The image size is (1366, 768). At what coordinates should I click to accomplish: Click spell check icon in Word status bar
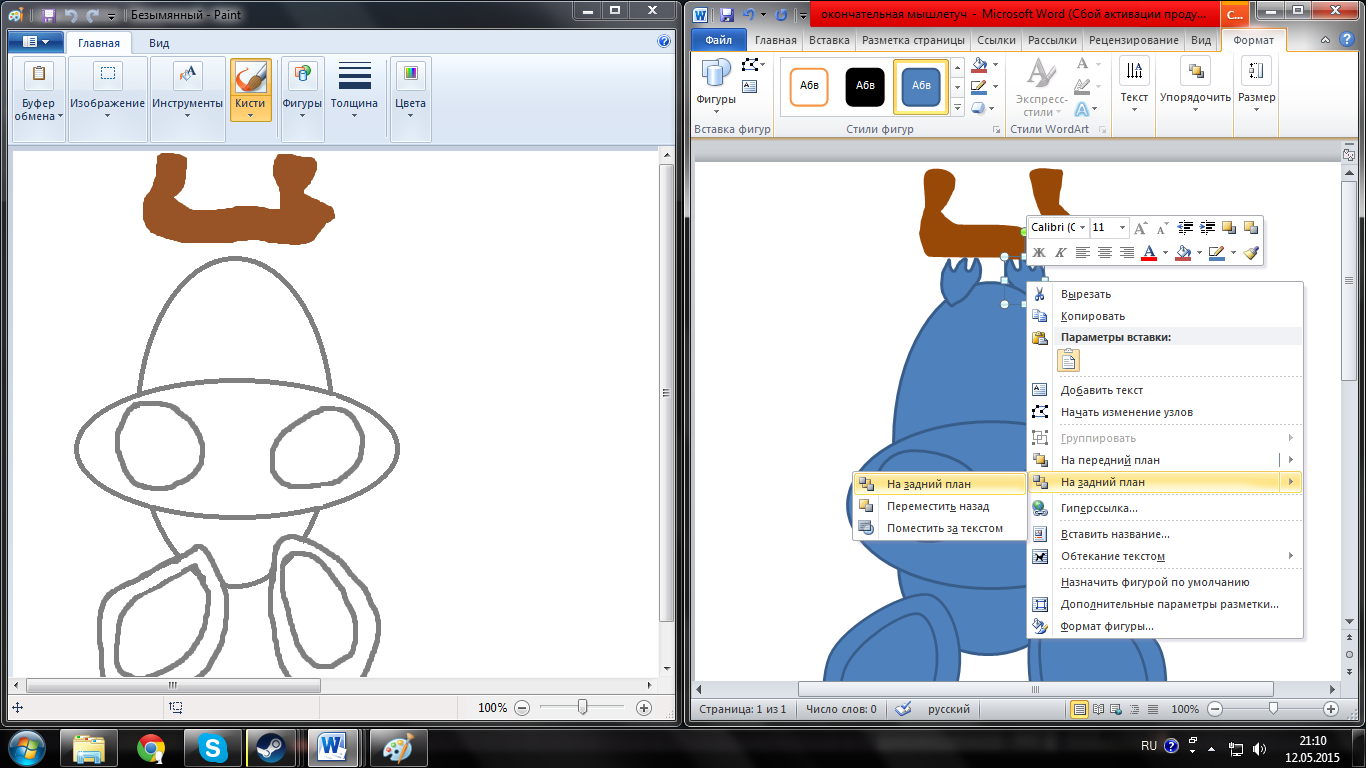coord(903,709)
